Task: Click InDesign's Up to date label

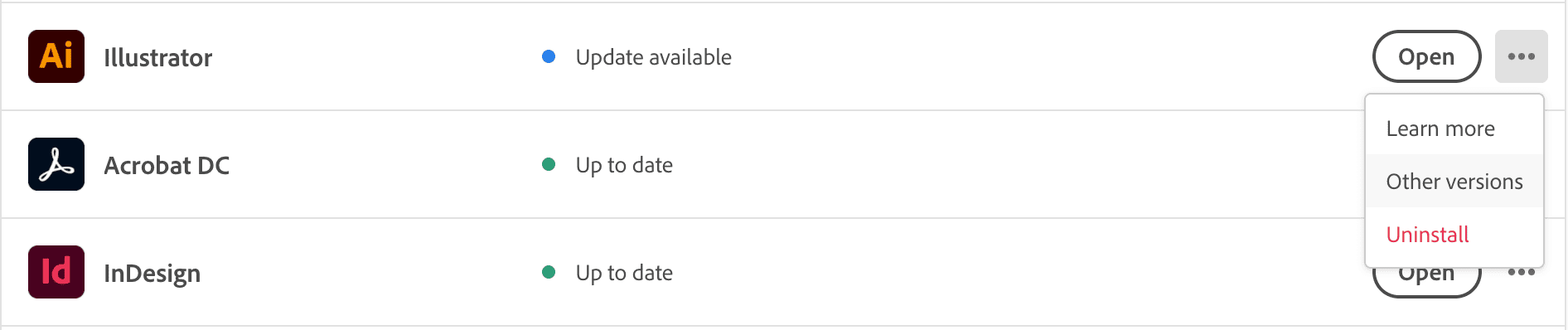Action: 624,273
